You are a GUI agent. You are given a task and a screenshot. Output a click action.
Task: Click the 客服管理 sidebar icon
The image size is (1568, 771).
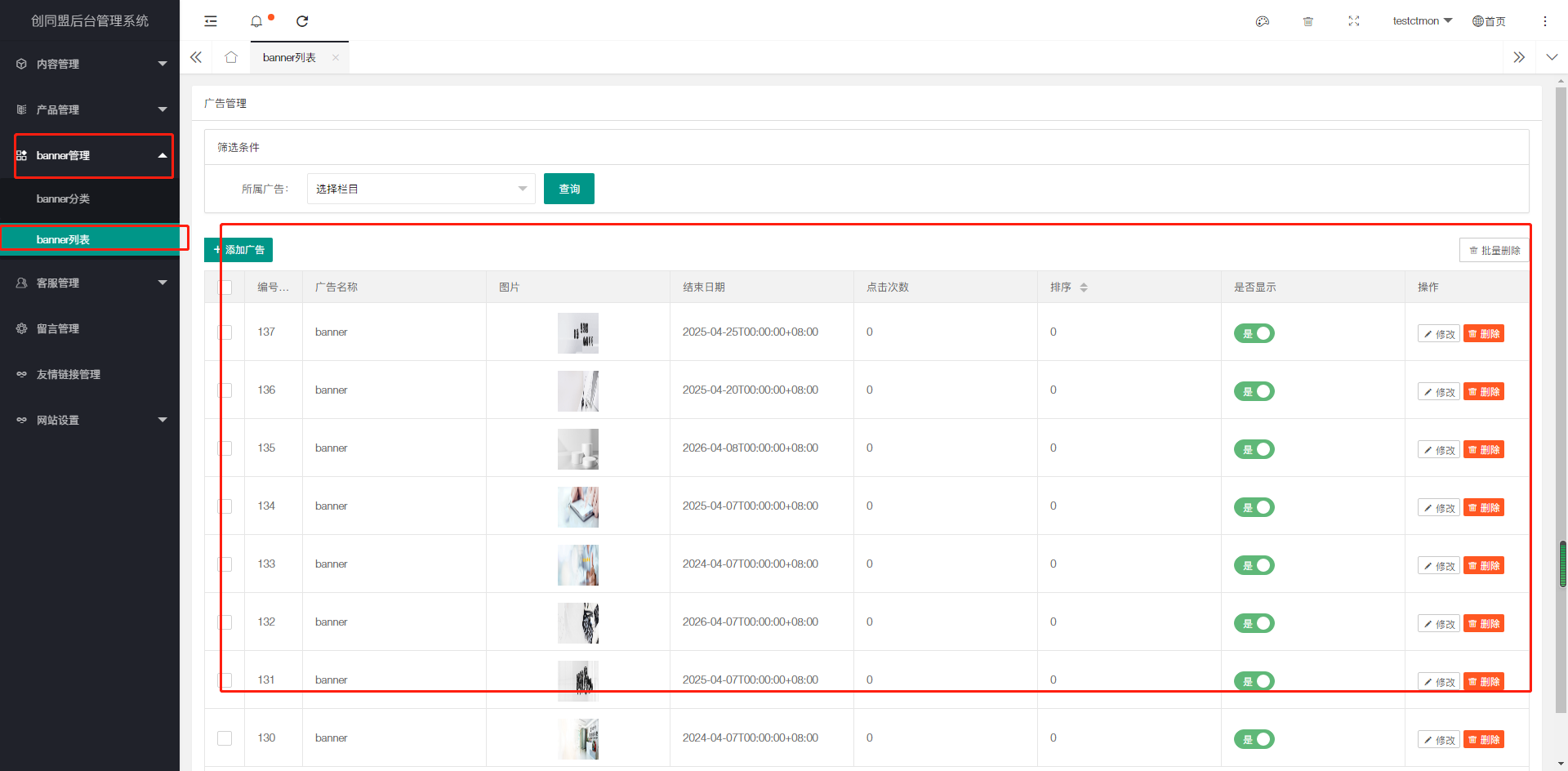point(21,283)
